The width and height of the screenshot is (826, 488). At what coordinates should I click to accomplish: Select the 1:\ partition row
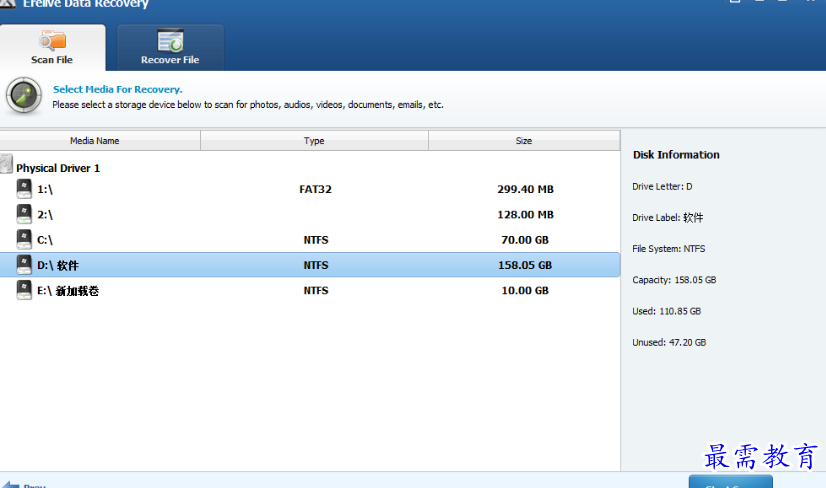click(x=310, y=189)
